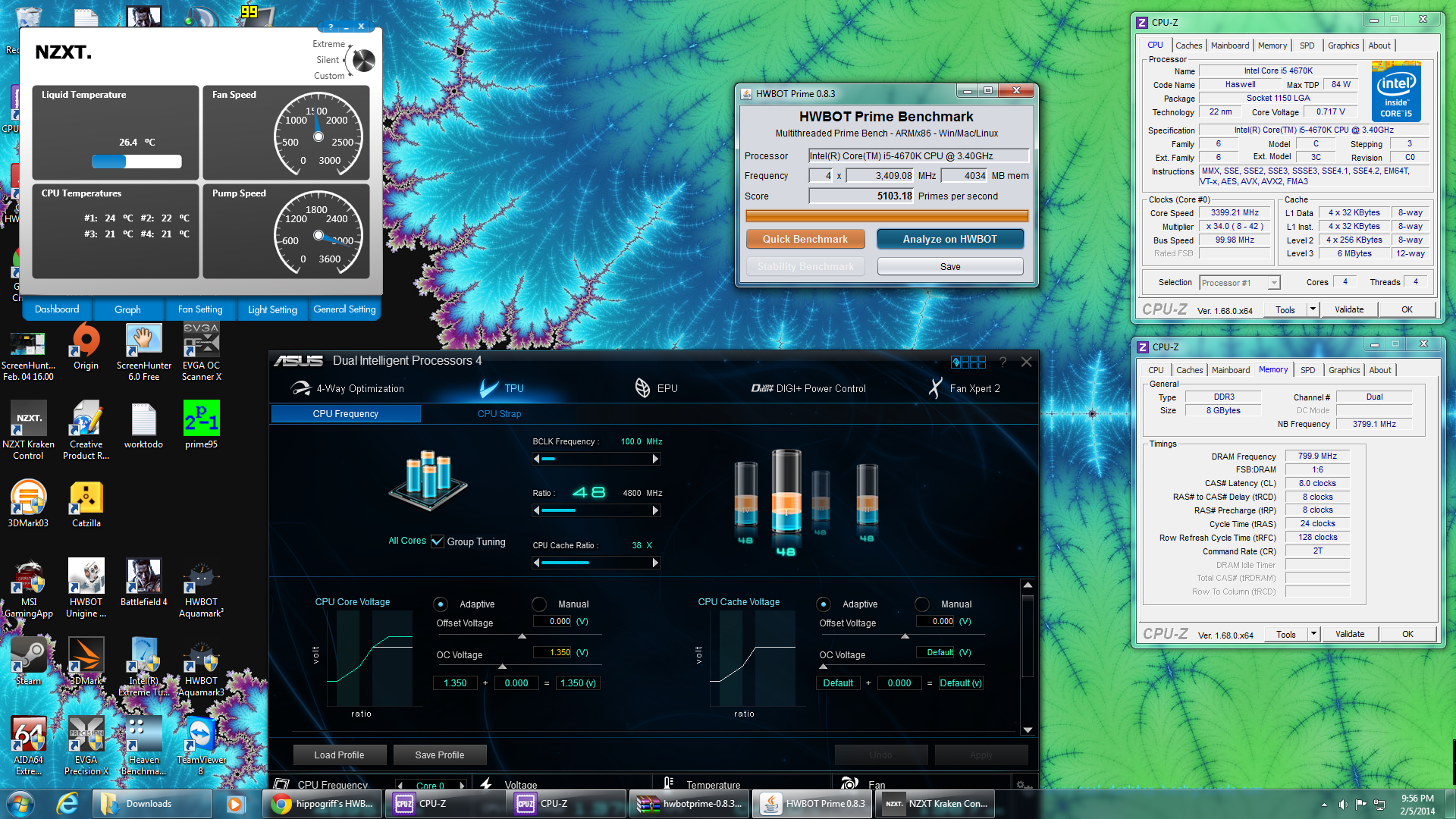The width and height of the screenshot is (1456, 819).
Task: Open Steam desktop shortcut
Action: tap(28, 662)
